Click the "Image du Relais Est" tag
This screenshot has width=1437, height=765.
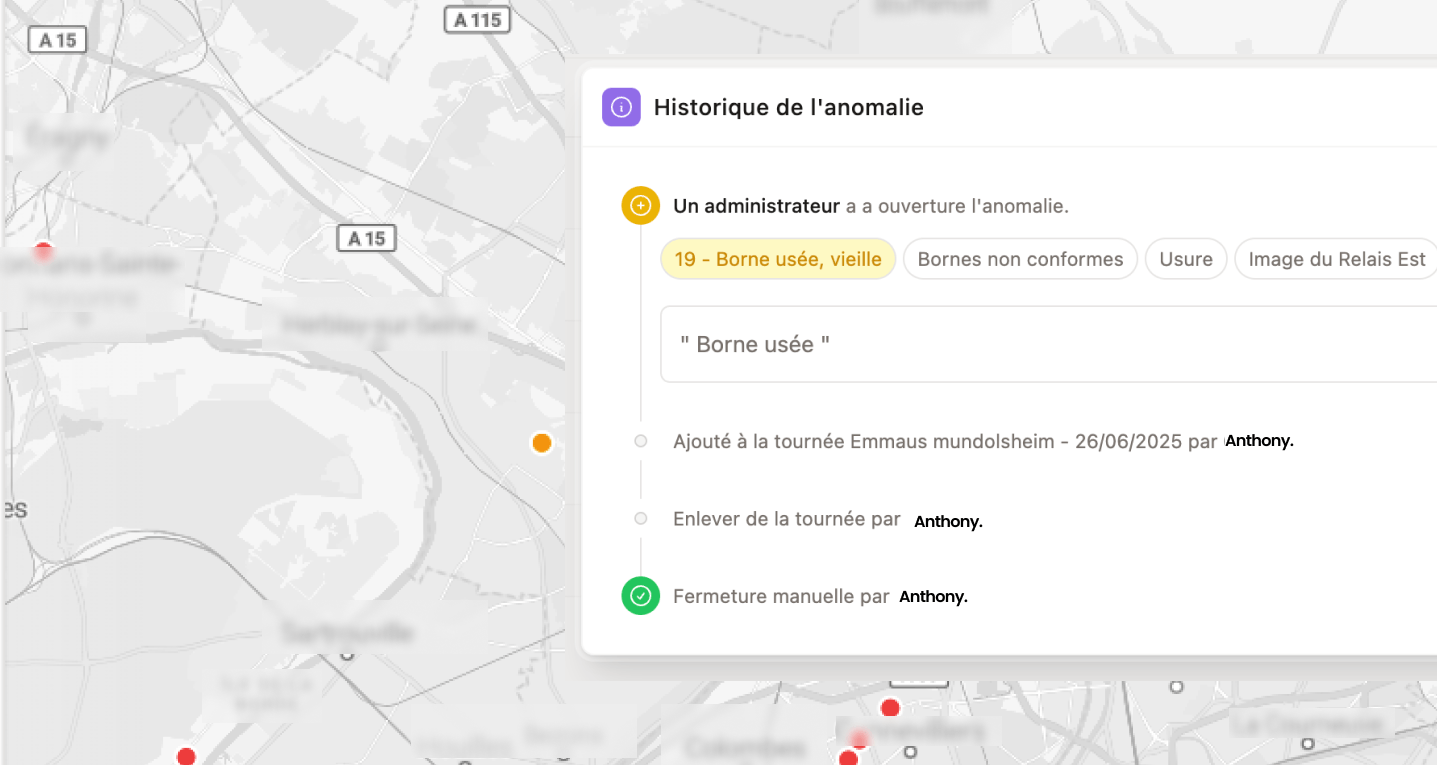(1336, 259)
